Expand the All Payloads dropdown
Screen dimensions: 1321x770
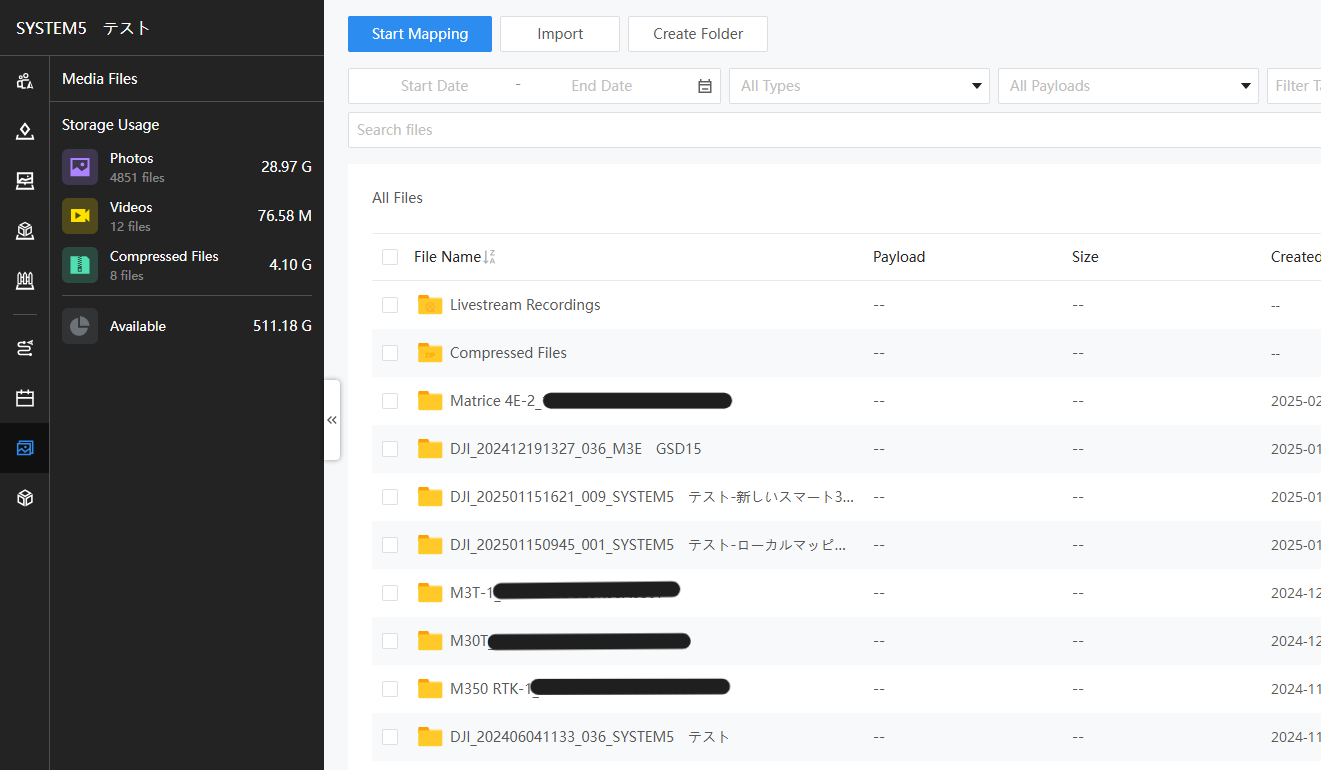coord(1128,86)
